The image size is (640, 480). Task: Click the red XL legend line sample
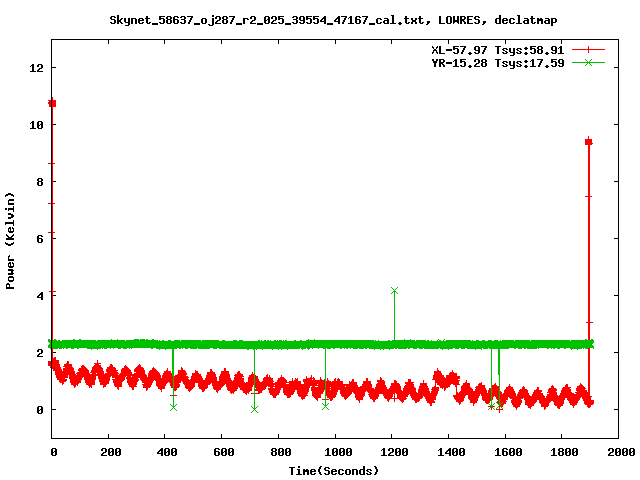pyautogui.click(x=589, y=49)
